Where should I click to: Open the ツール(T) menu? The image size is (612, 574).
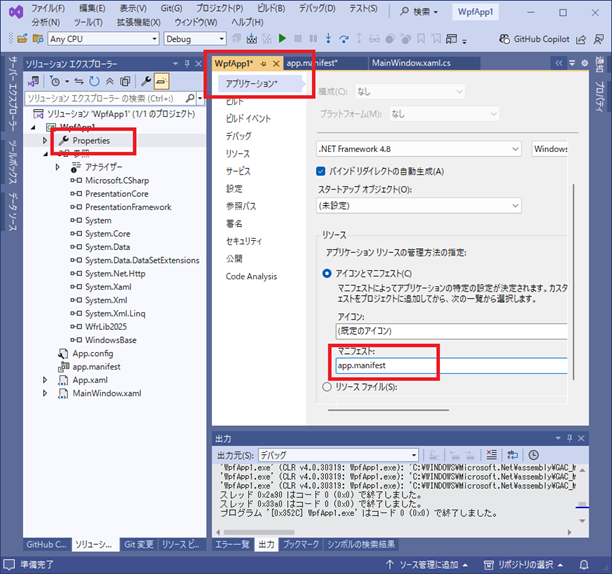point(88,22)
